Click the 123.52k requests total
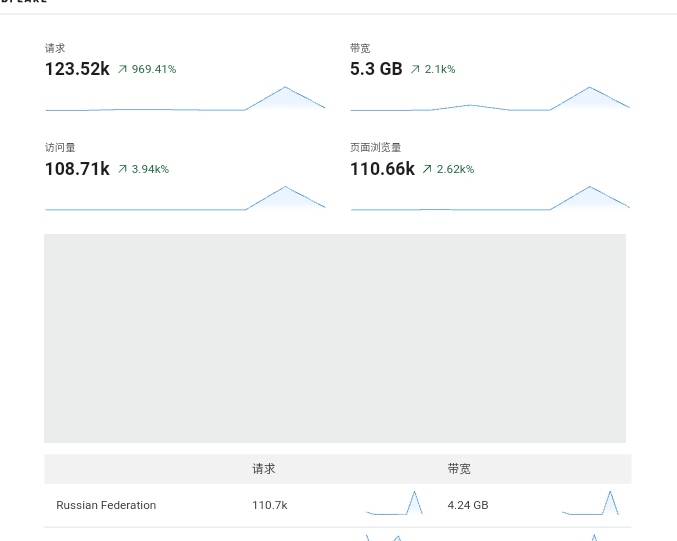Viewport: 677px width, 541px height. click(77, 69)
